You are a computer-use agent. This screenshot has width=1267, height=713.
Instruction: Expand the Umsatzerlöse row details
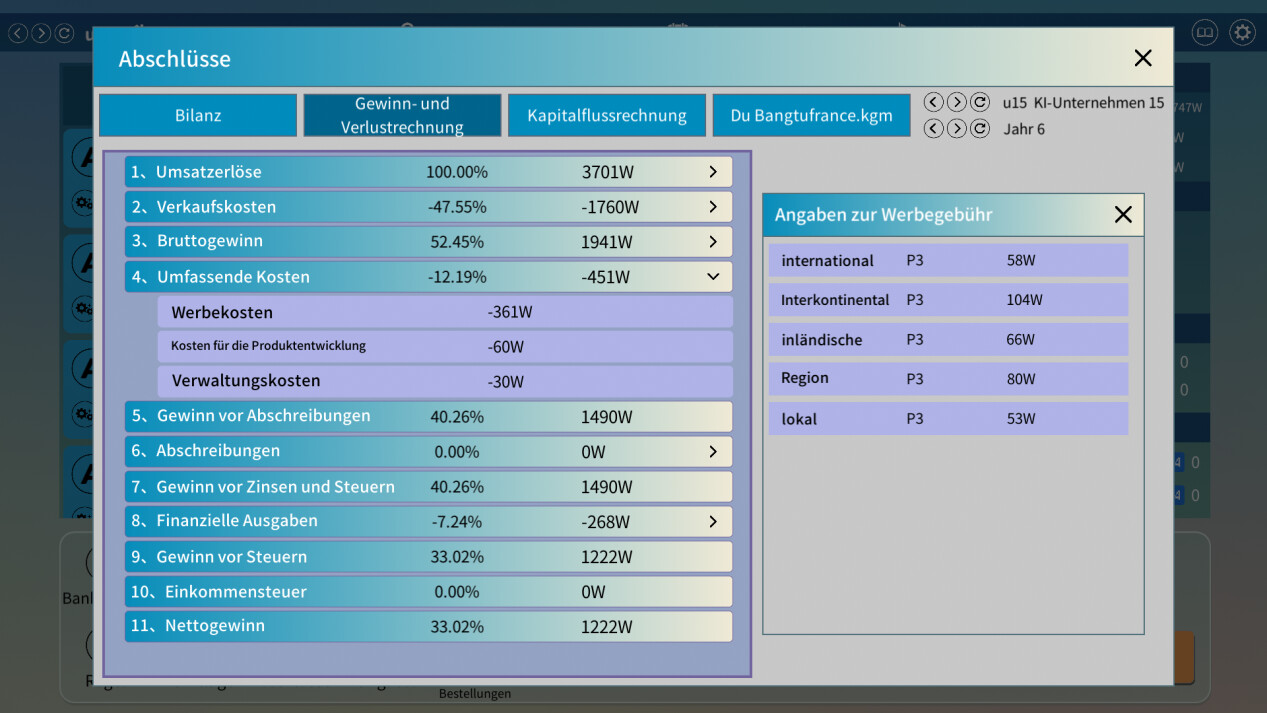point(713,172)
